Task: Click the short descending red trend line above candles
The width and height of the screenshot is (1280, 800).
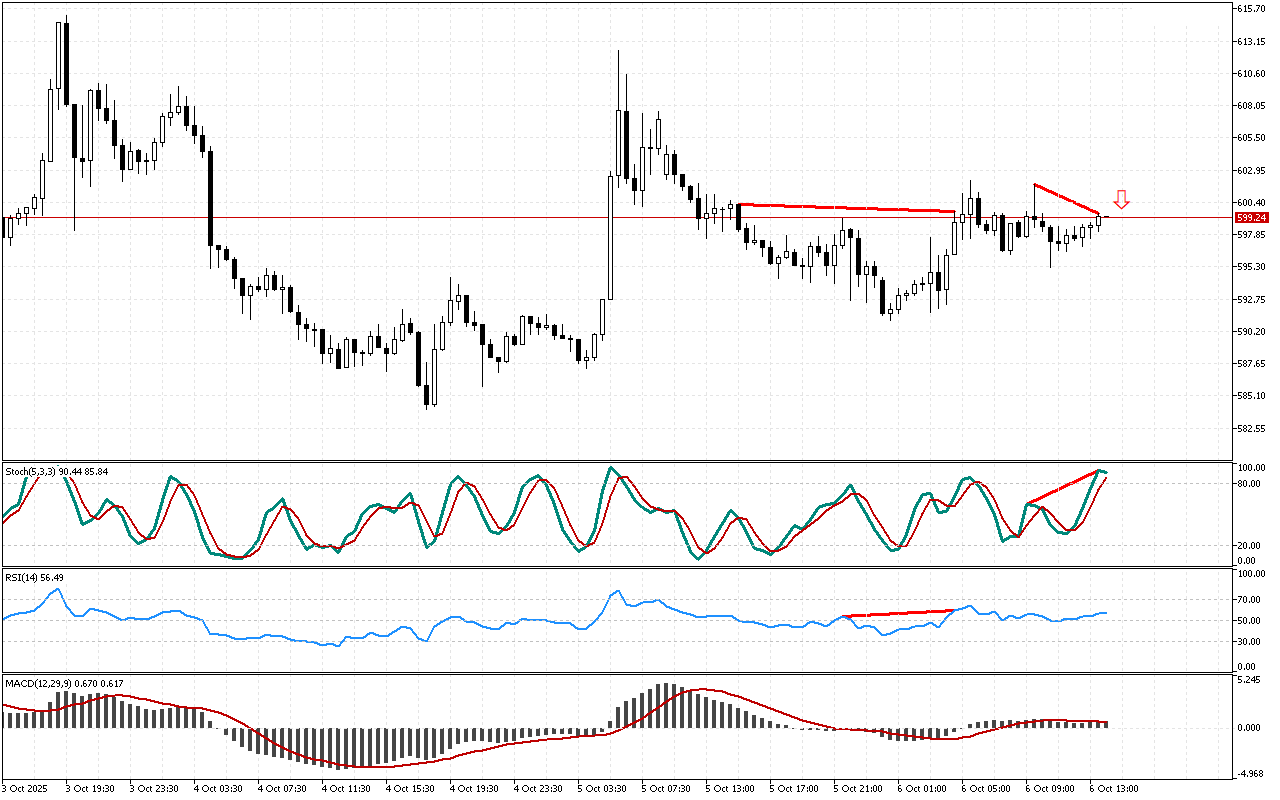Action: pos(1066,199)
